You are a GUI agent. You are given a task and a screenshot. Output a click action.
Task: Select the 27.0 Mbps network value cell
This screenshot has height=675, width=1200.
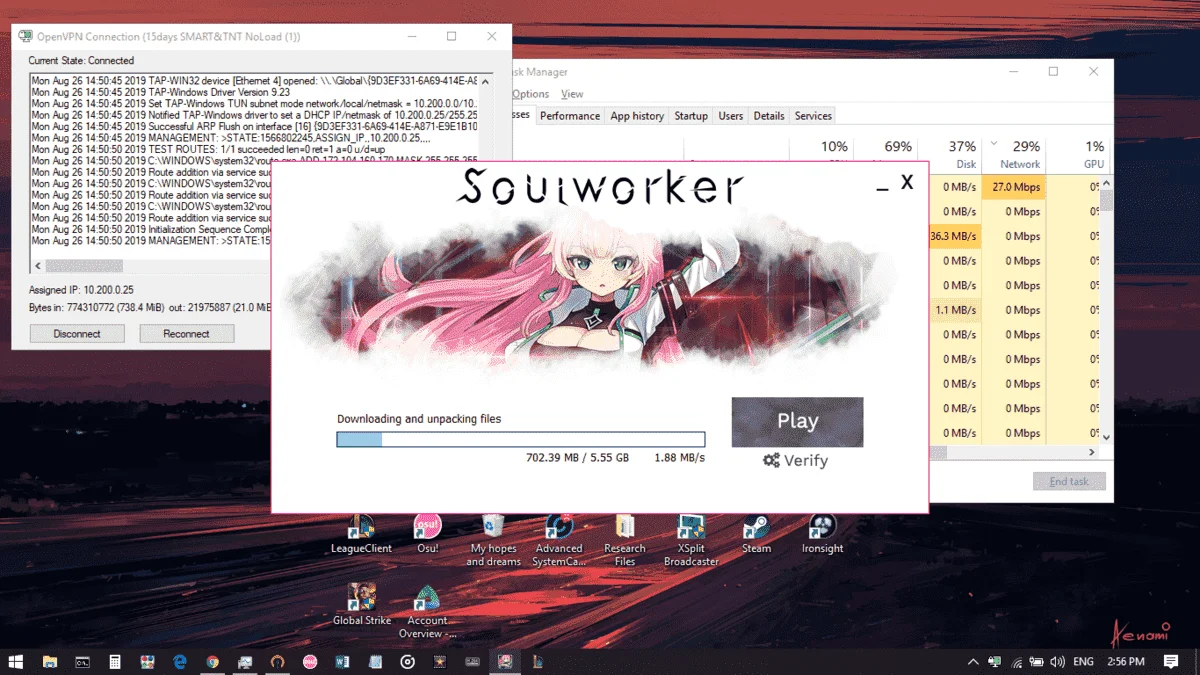tap(1014, 187)
